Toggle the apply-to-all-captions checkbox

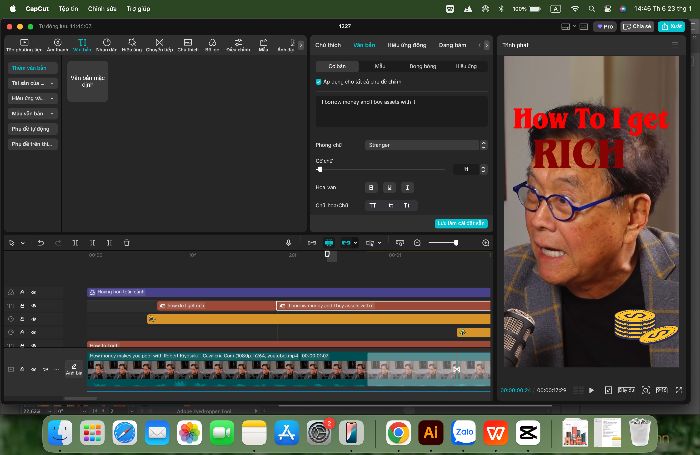click(318, 82)
